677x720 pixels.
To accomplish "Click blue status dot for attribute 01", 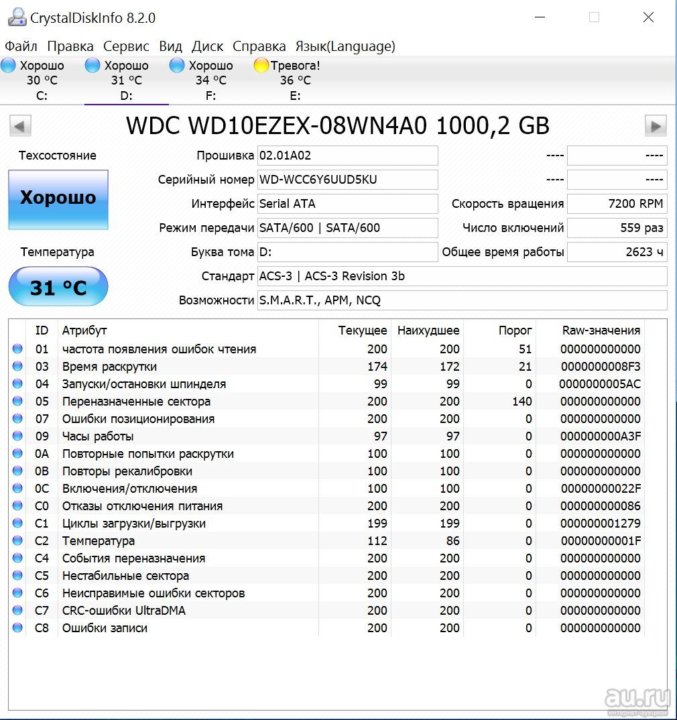I will tap(17, 349).
